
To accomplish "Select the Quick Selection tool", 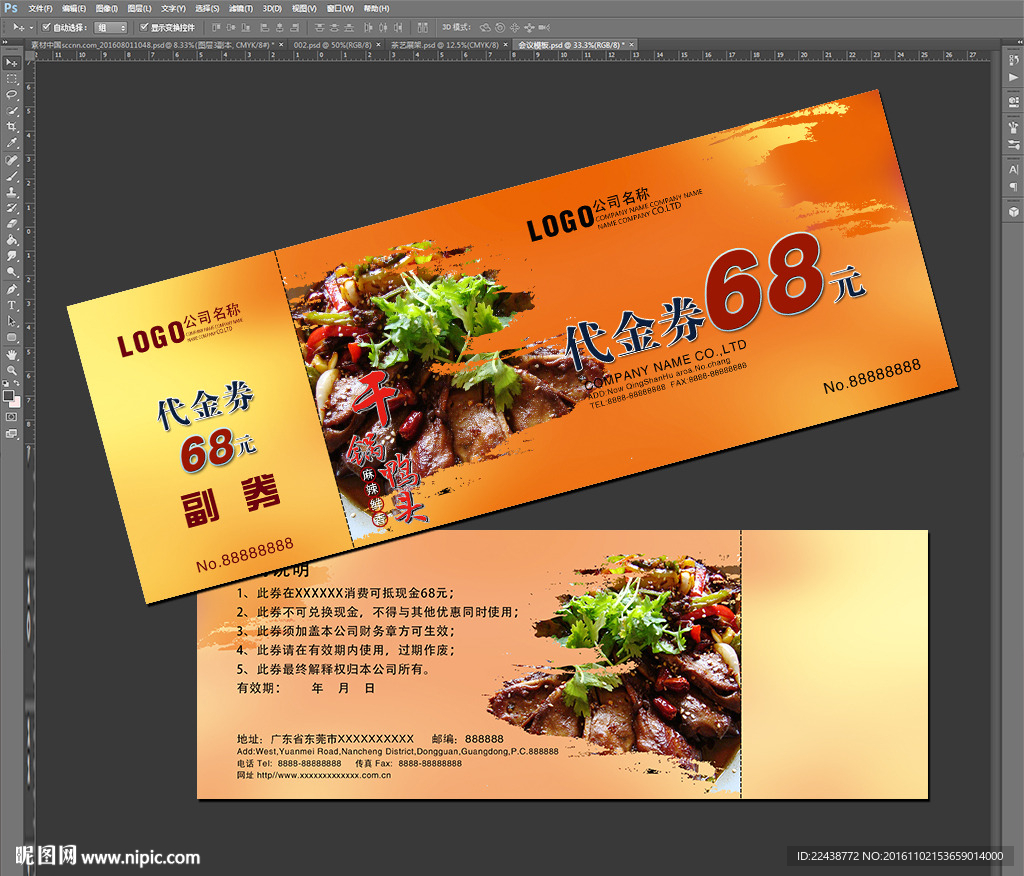I will click(x=12, y=110).
